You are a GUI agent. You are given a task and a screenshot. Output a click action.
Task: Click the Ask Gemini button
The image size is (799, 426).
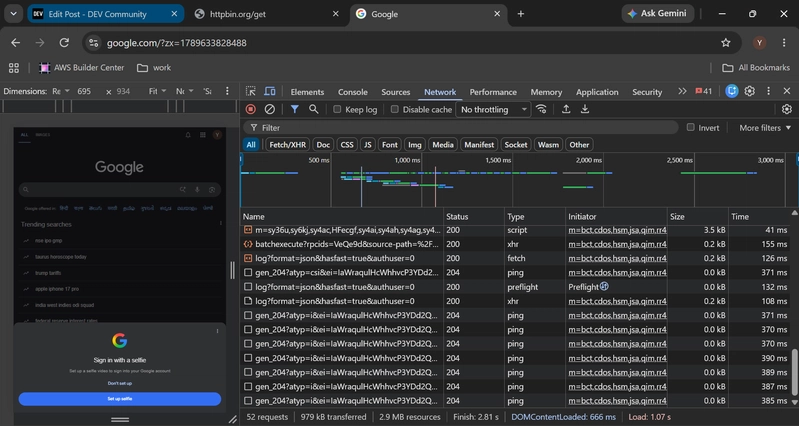coord(658,14)
